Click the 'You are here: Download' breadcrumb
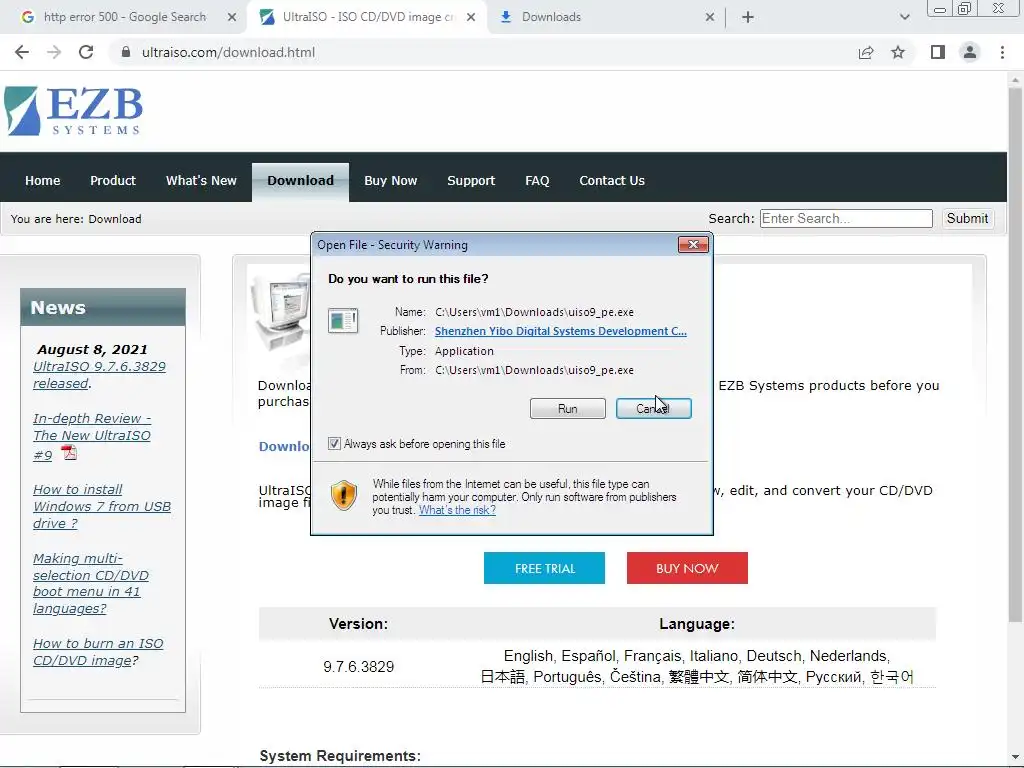This screenshot has width=1024, height=768. pyautogui.click(x=76, y=219)
